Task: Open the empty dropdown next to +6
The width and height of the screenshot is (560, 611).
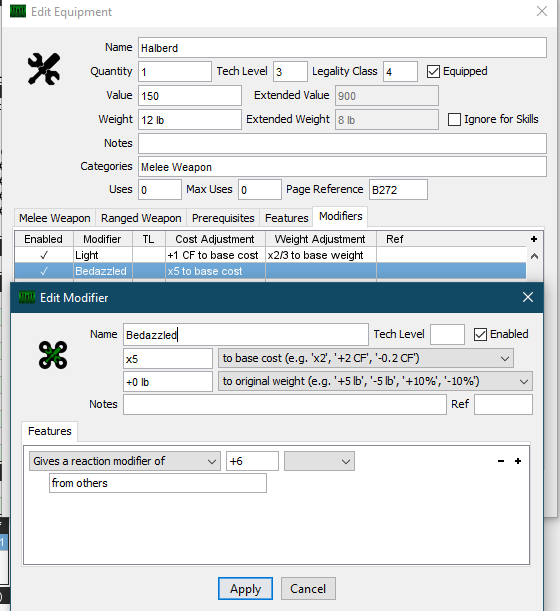Action: point(319,461)
